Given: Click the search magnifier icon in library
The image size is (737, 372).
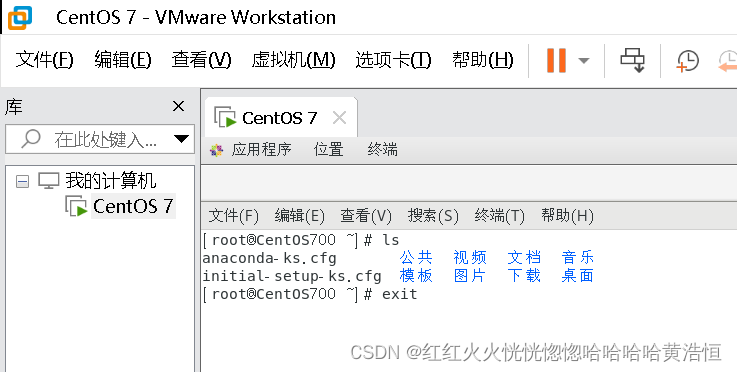Looking at the screenshot, I should (31, 139).
